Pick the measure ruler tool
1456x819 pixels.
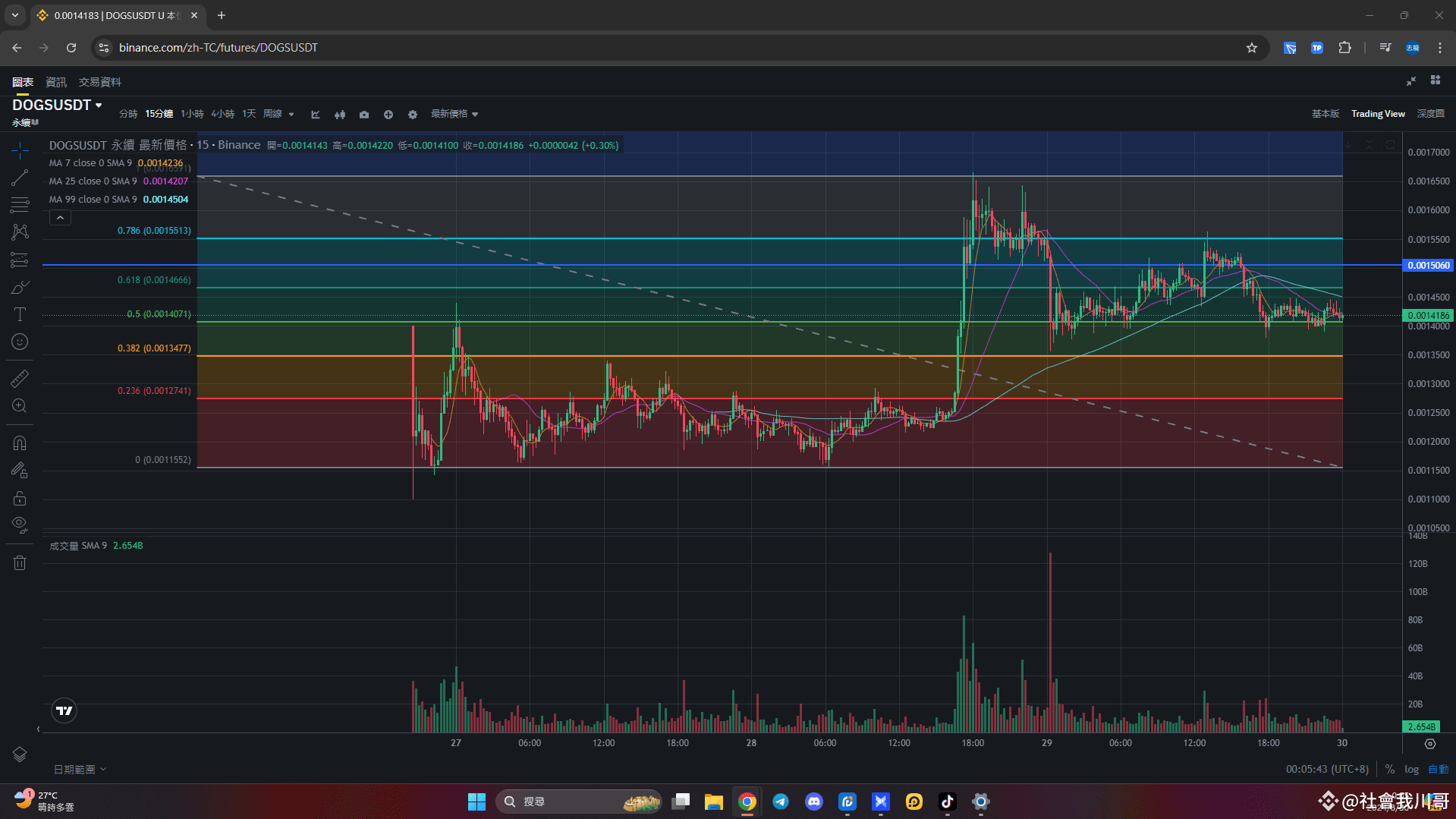19,378
